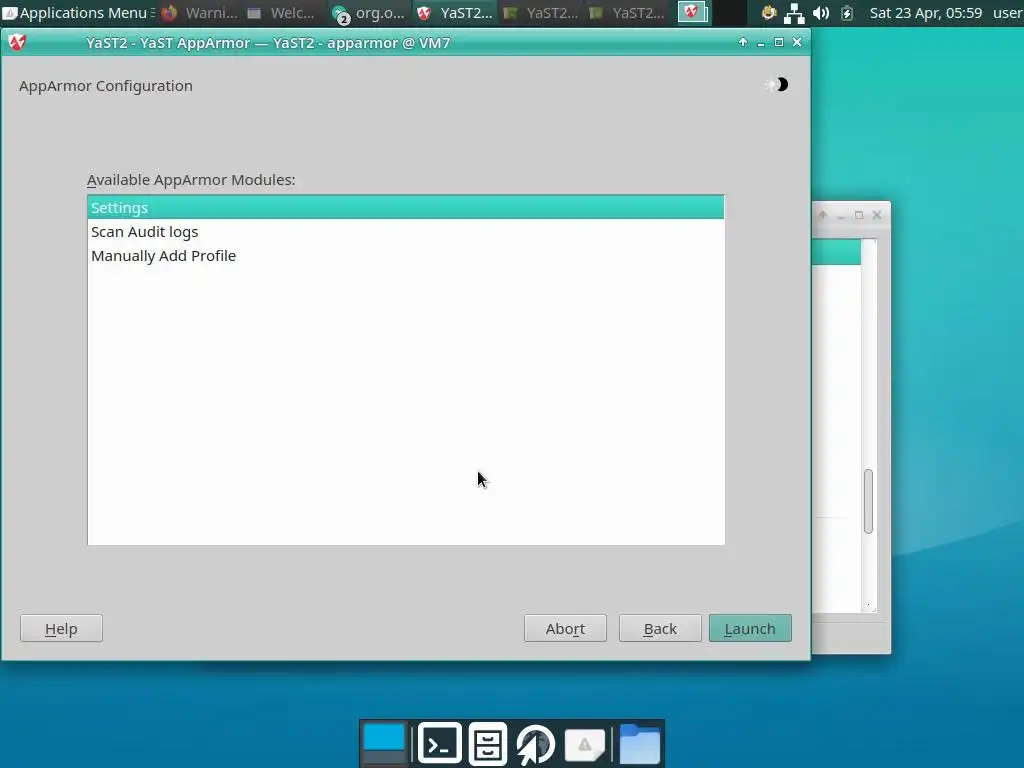This screenshot has width=1024, height=768.
Task: Switch to the Firefox Warni... taskbar window
Action: click(200, 12)
